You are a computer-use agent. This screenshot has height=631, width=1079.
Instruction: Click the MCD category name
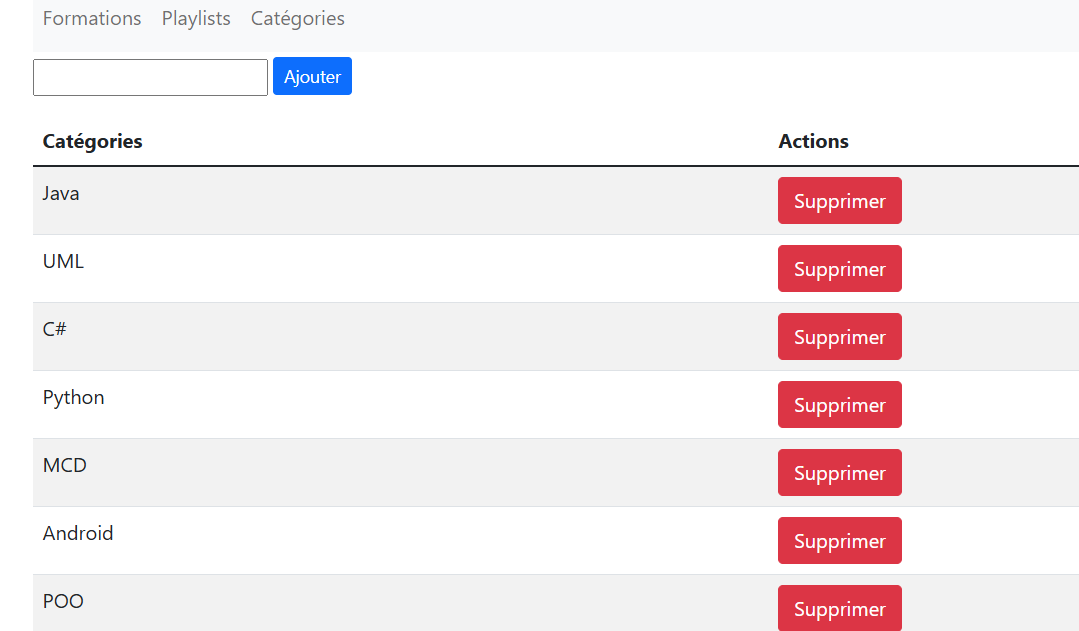(64, 465)
